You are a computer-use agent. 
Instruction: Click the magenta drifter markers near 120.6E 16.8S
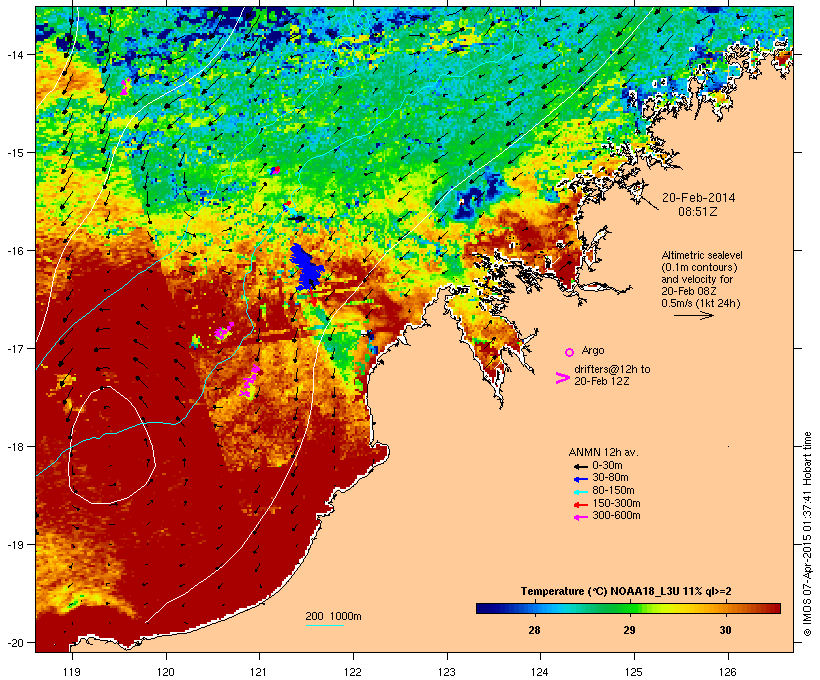pos(224,332)
